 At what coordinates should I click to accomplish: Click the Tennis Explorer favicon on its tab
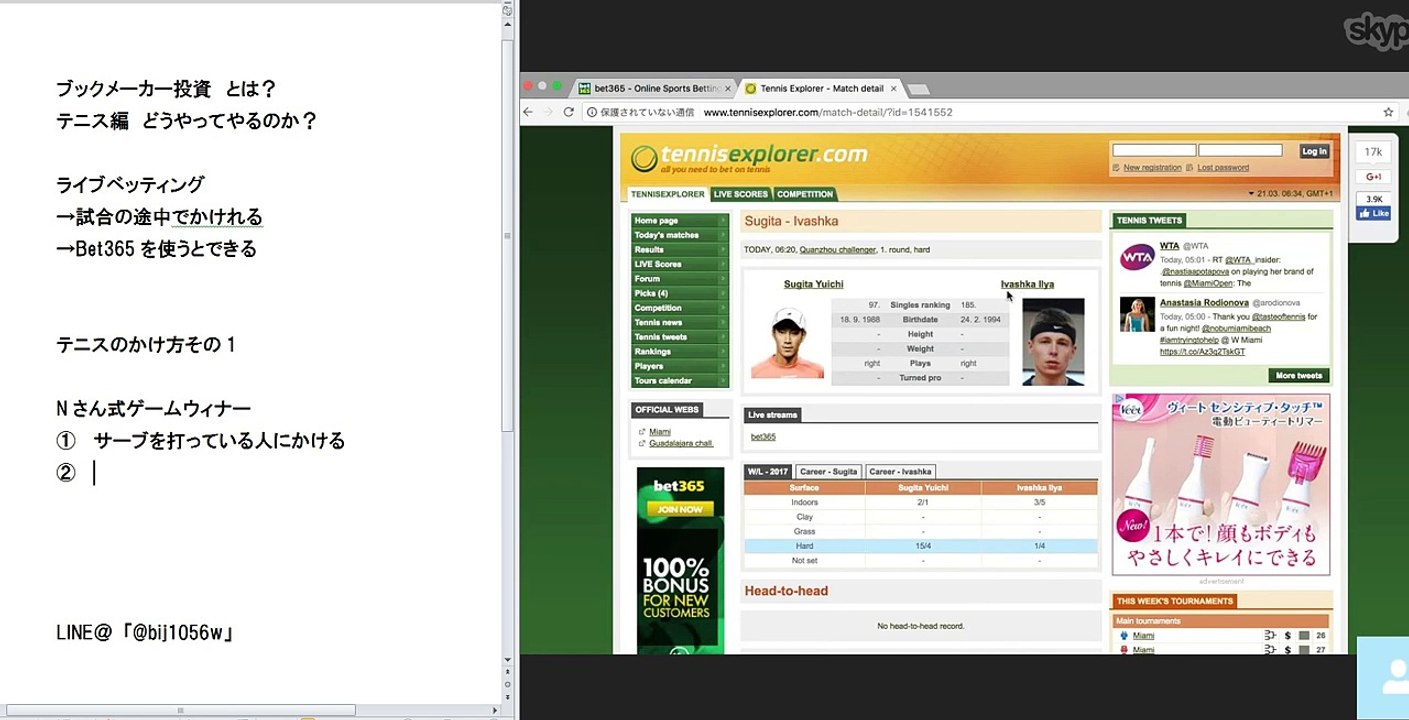[751, 88]
